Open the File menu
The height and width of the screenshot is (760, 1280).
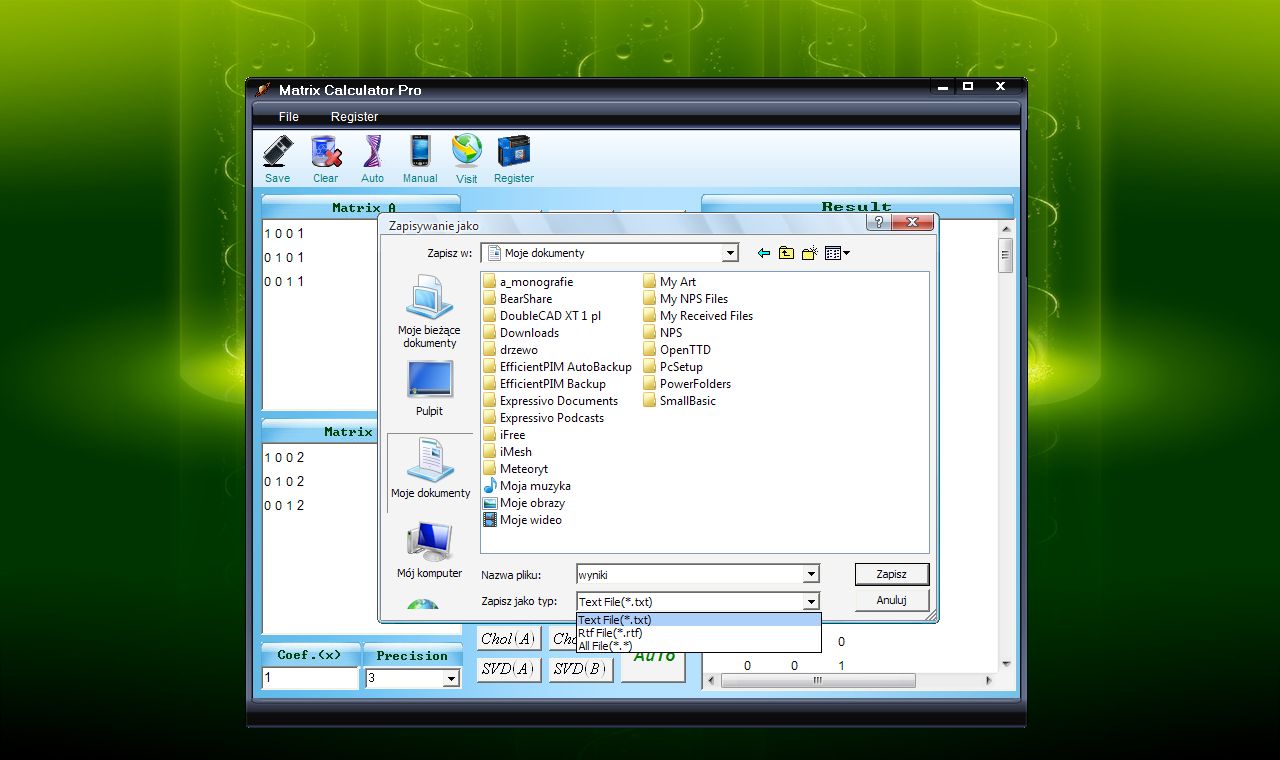click(x=289, y=117)
